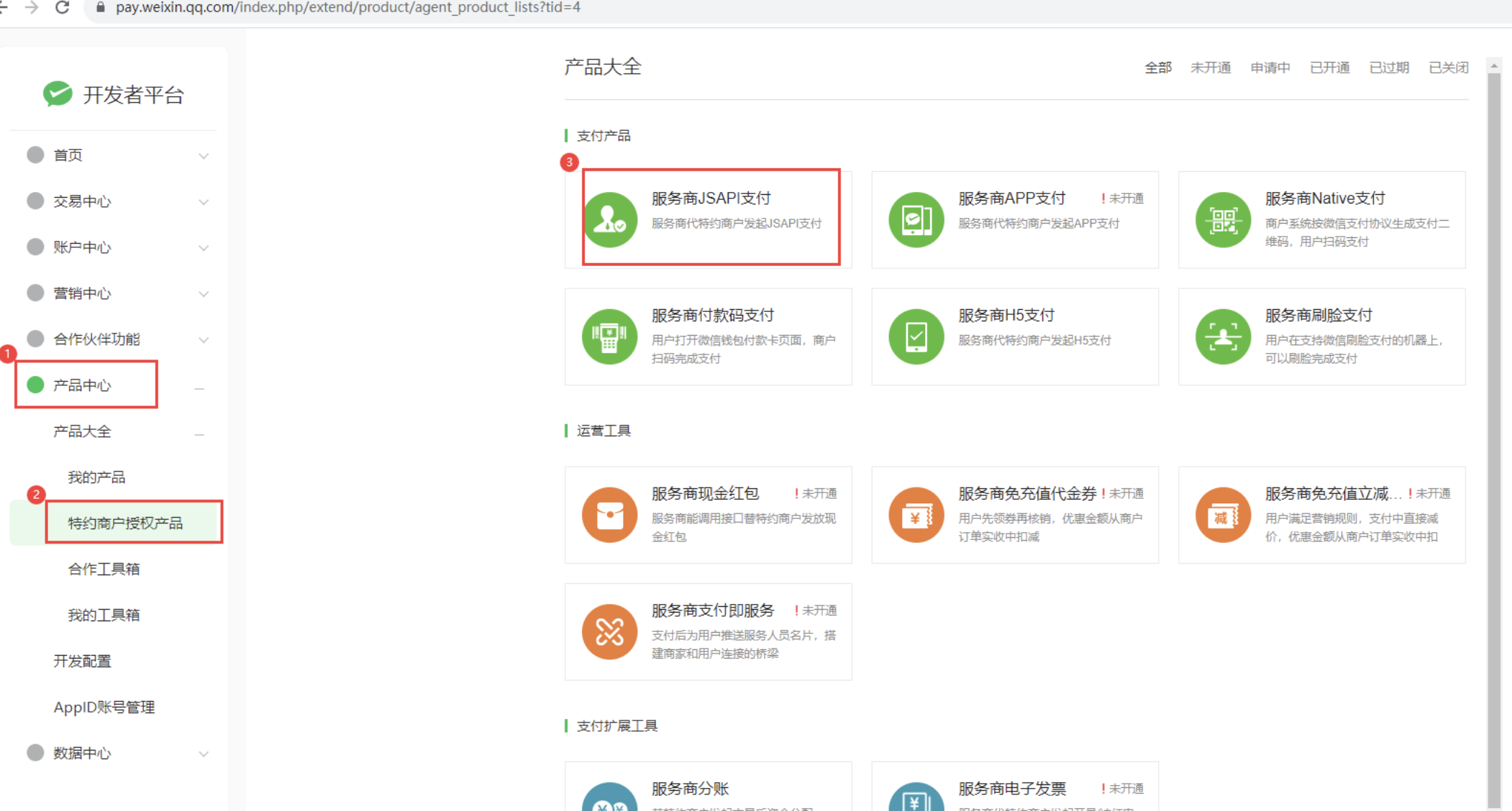Click the 未开通 status on 服务商现金红包
Screen dimensions: 1512x811
(816, 493)
